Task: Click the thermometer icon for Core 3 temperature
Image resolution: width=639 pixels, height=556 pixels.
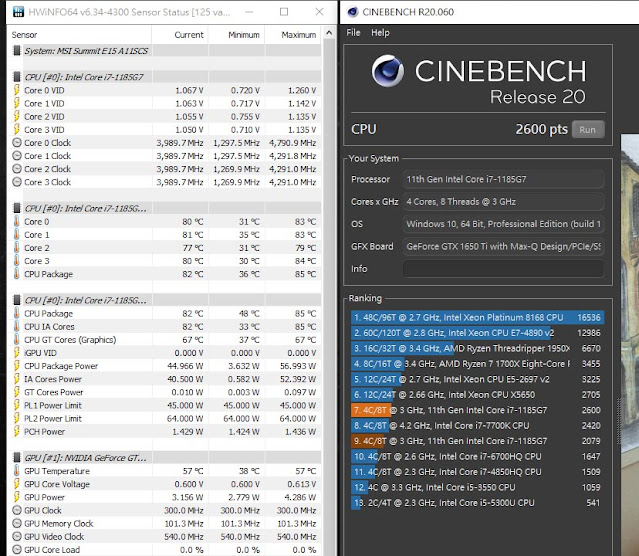Action: [x=17, y=260]
